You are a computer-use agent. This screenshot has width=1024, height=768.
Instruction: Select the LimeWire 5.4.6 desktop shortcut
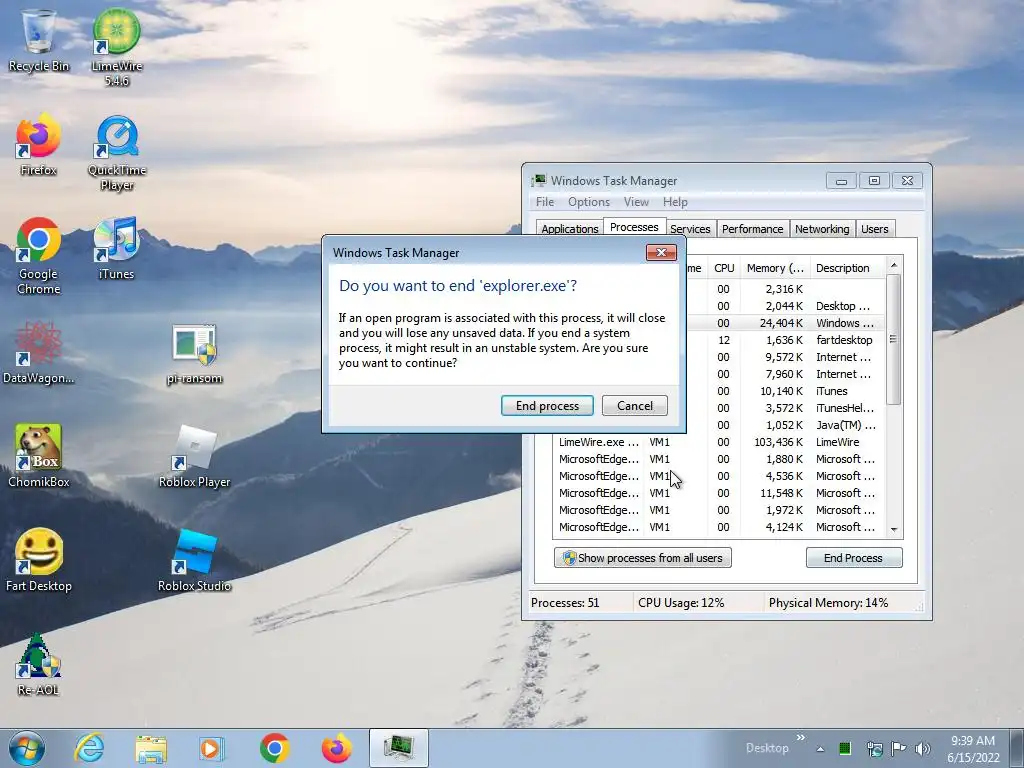[x=117, y=47]
